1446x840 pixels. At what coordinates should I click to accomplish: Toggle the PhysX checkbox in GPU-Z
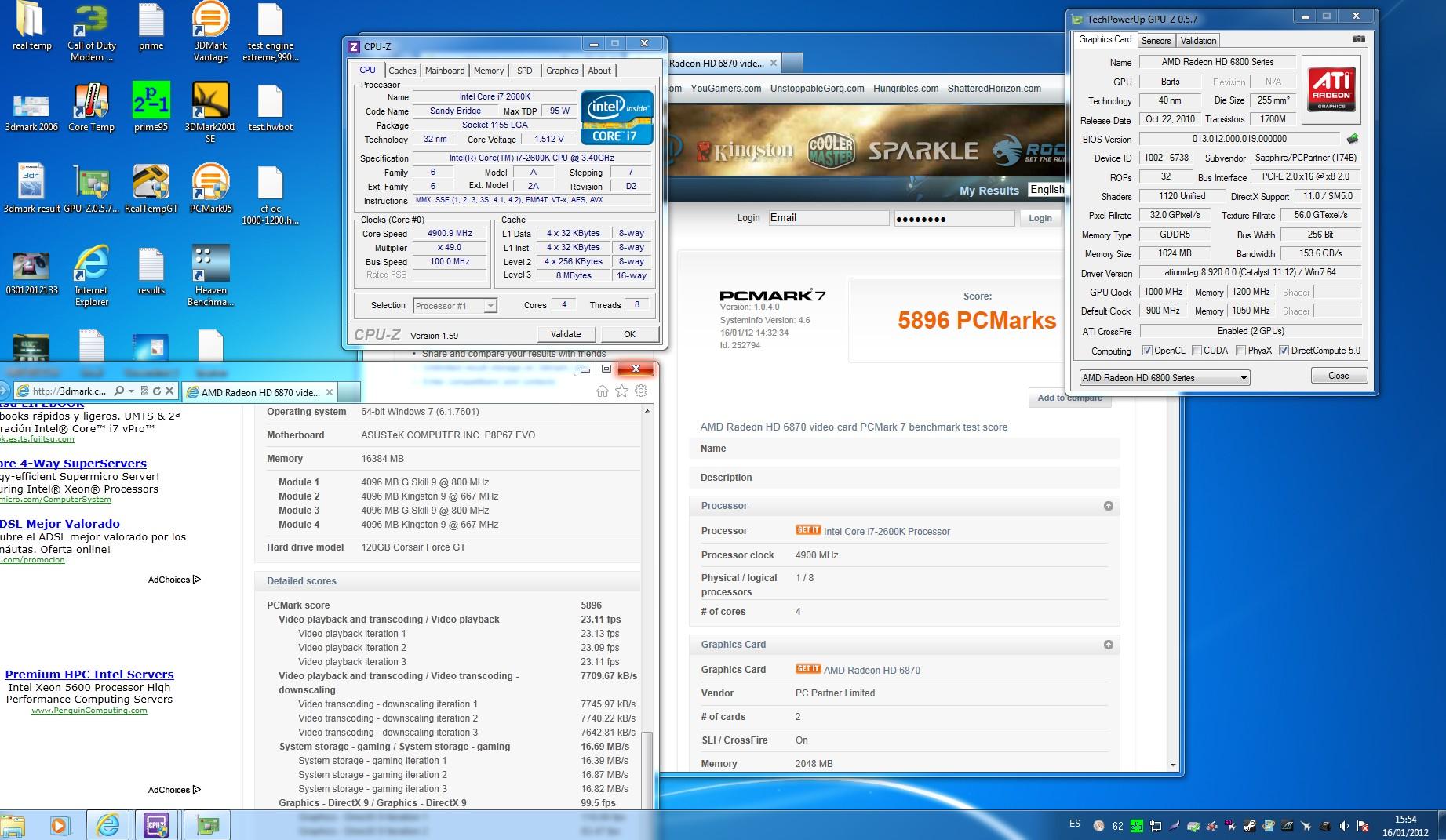click(1240, 351)
